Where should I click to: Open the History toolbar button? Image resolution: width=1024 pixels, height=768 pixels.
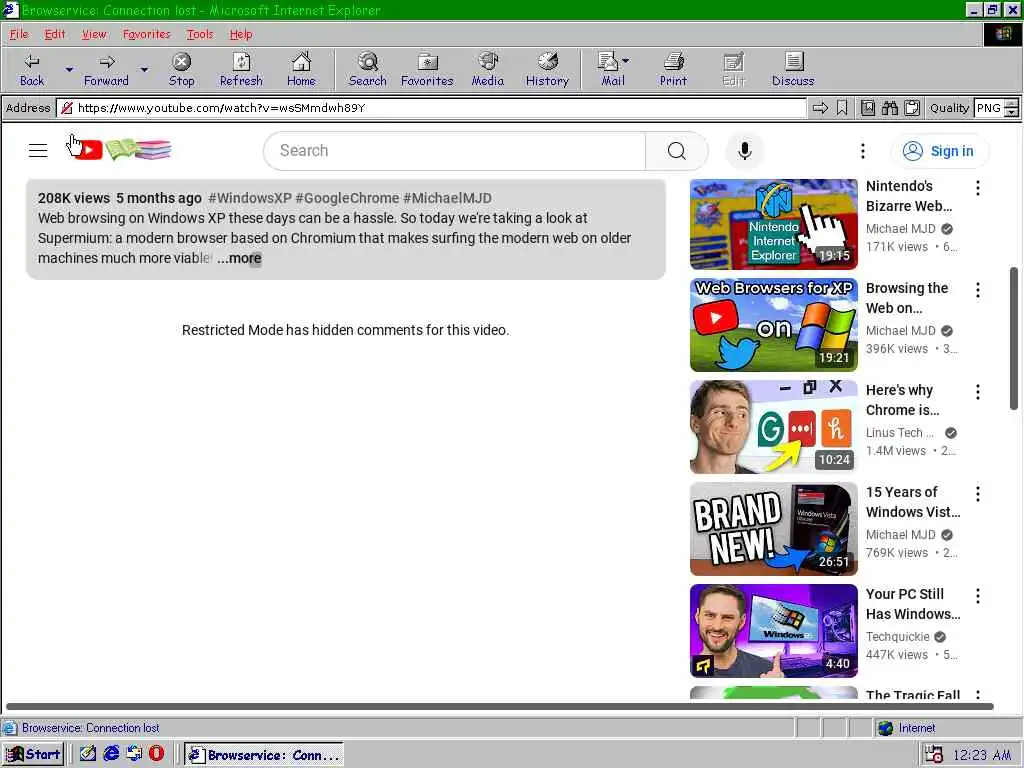(x=547, y=70)
